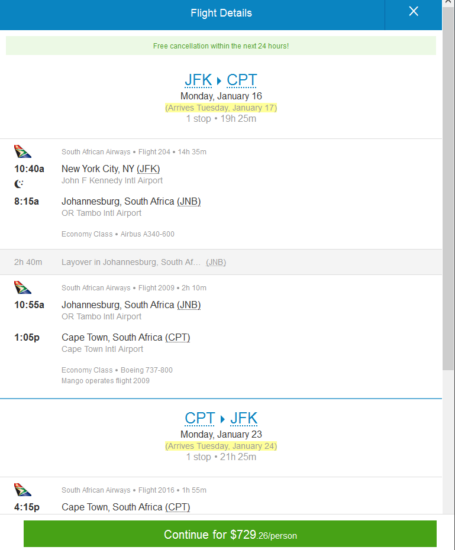Image resolution: width=455 pixels, height=550 pixels.
Task: Click (JNB) code on 10:55a departure
Action: [189, 305]
